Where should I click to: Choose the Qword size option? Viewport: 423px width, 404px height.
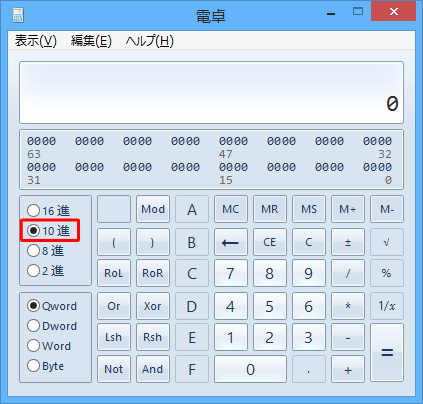tap(52, 306)
